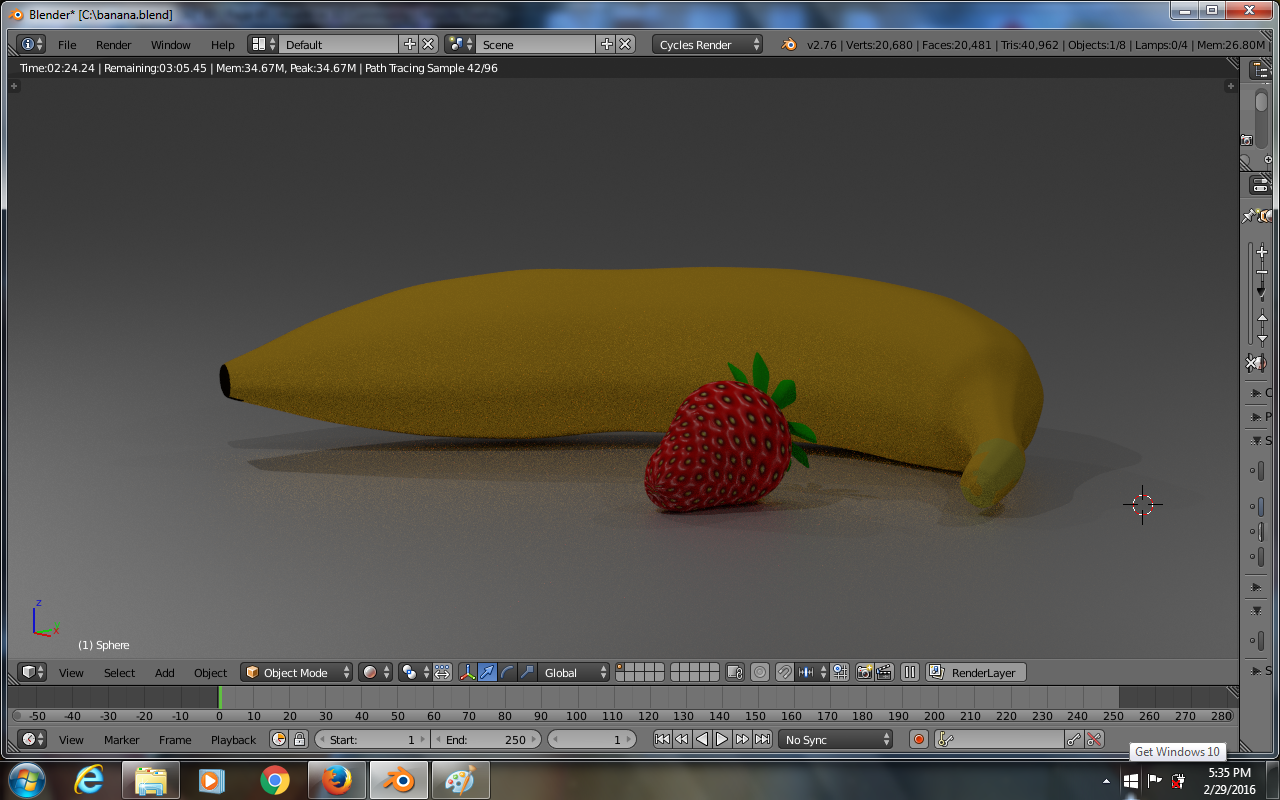This screenshot has width=1280, height=800.
Task: Toggle proportional editing circle icon
Action: (x=760, y=673)
